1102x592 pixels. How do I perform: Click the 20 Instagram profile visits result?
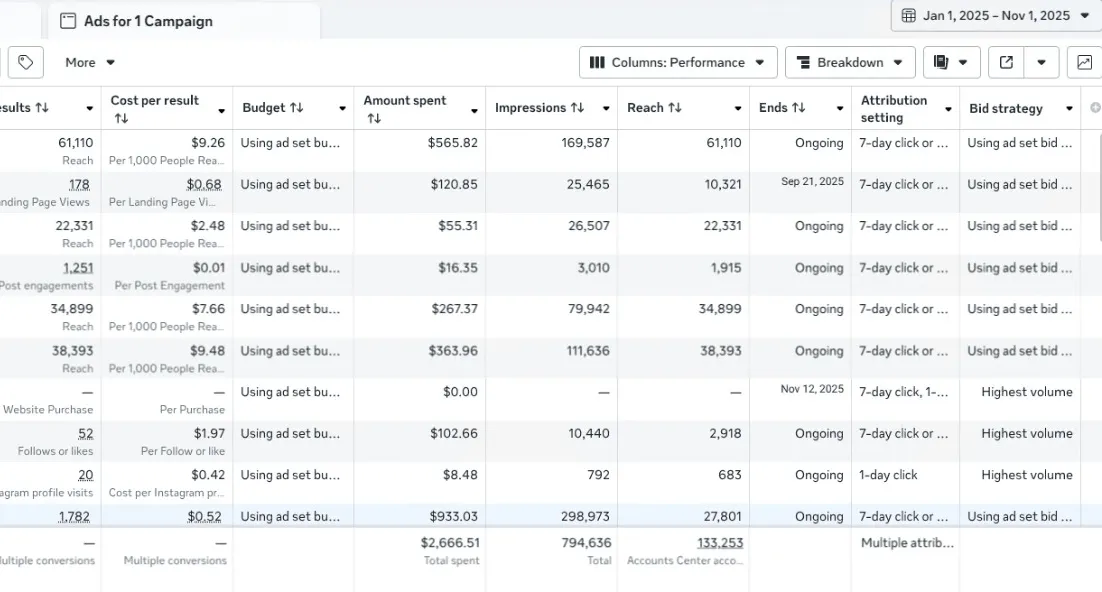click(86, 475)
